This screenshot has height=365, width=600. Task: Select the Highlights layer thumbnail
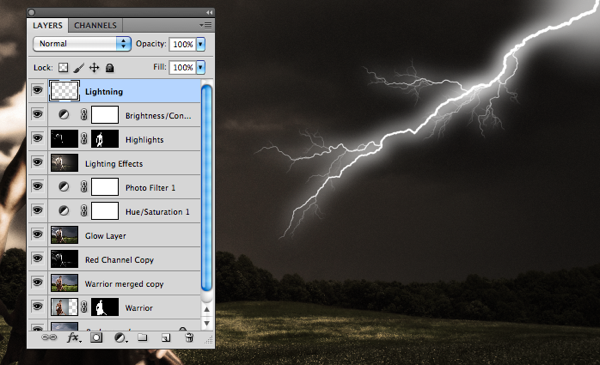click(64, 139)
